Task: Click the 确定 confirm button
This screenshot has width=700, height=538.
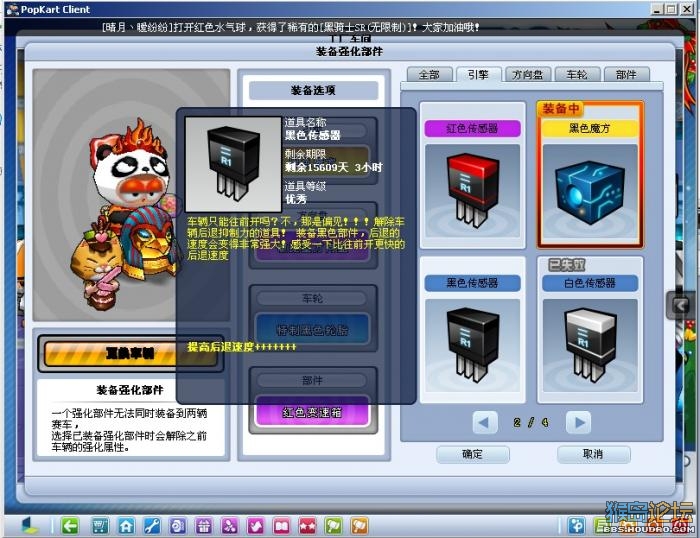Action: [473, 455]
